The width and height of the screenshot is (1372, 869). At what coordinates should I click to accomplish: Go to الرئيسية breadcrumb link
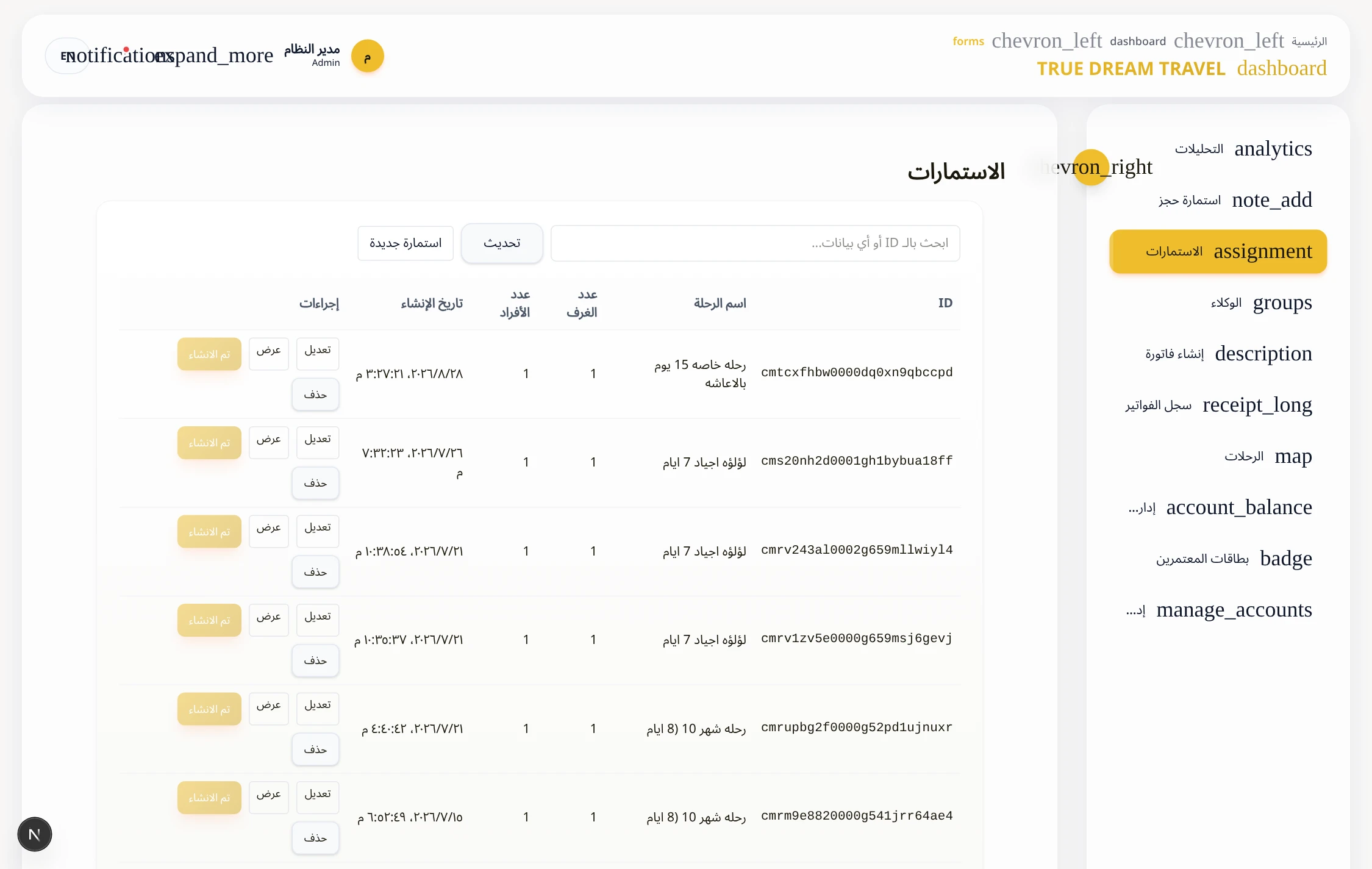[1309, 41]
